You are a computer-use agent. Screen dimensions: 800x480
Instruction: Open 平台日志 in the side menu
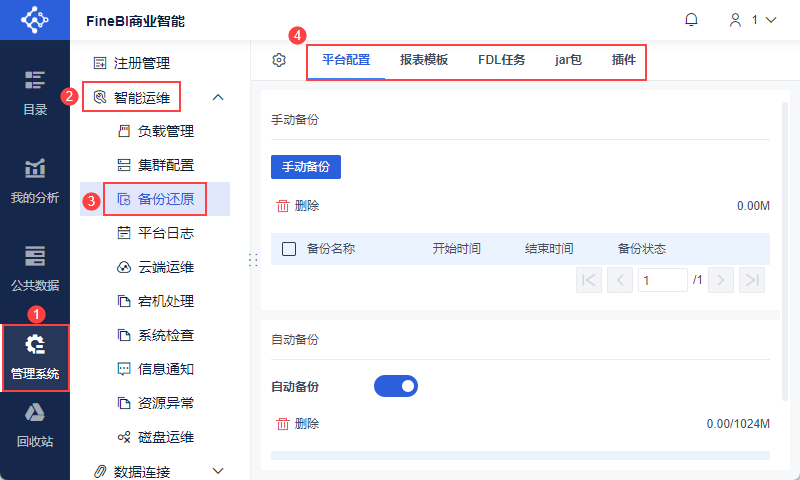click(x=165, y=233)
